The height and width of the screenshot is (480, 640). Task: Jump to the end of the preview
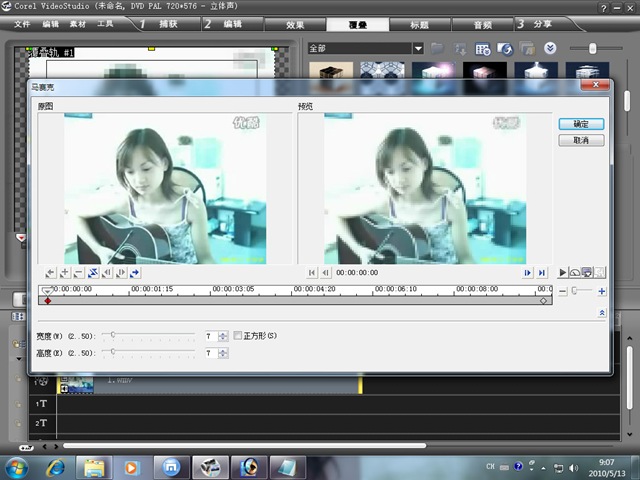(x=542, y=272)
